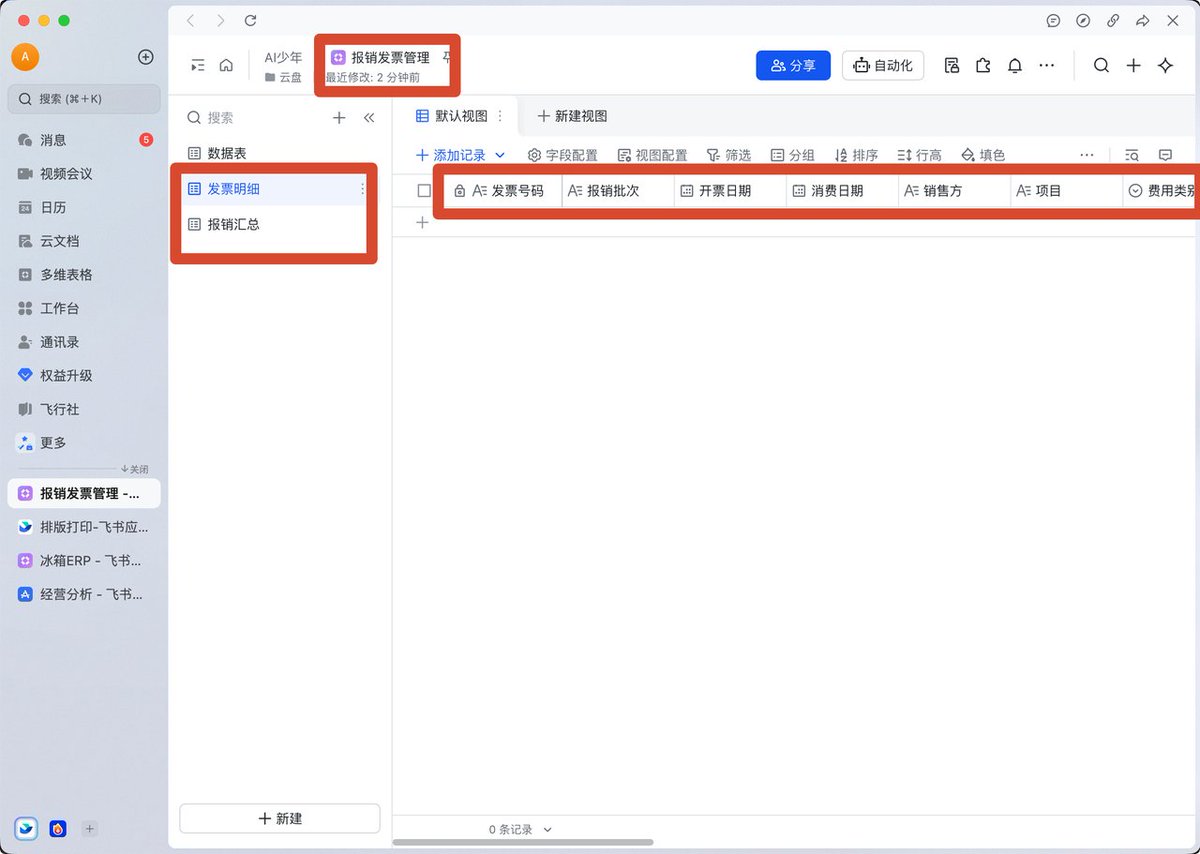Open the 自动化 automation button
1200x854 pixels.
coord(883,66)
